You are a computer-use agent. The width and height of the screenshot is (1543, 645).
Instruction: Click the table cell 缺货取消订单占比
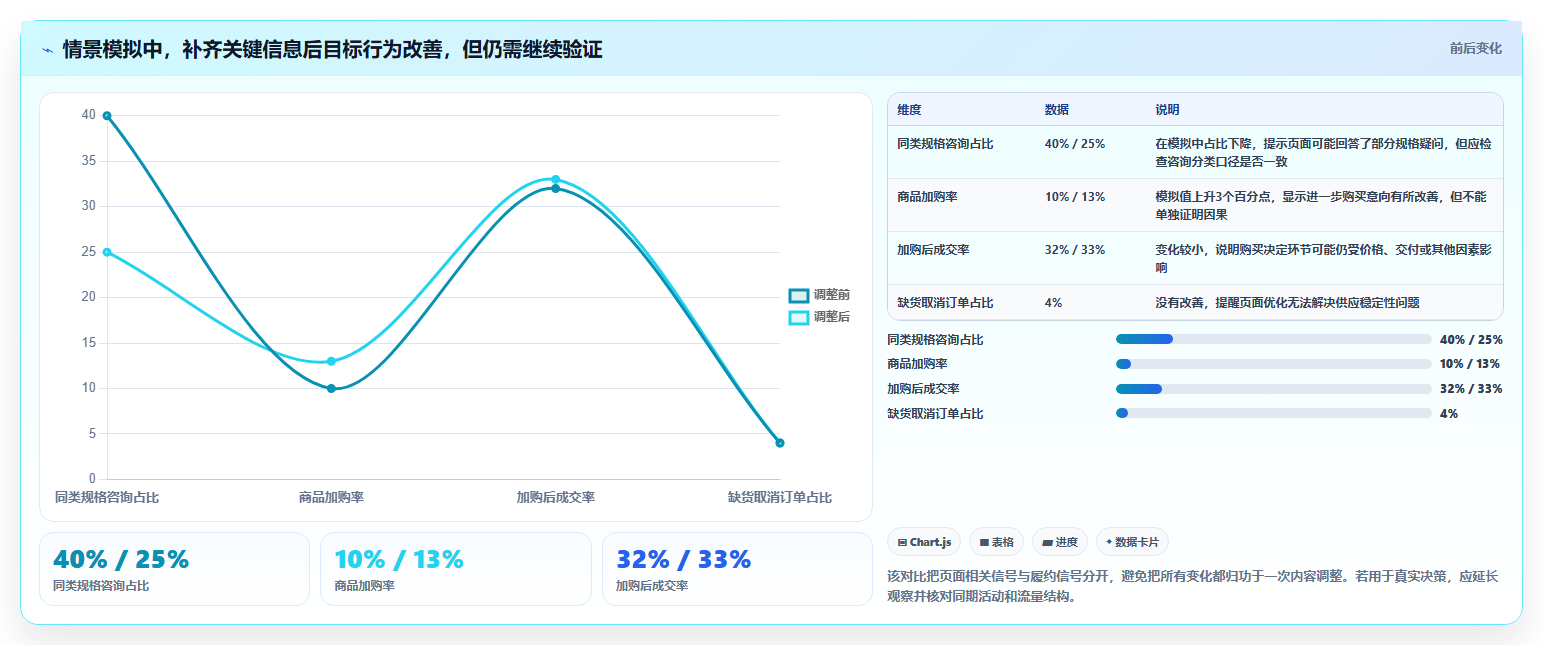(x=945, y=302)
